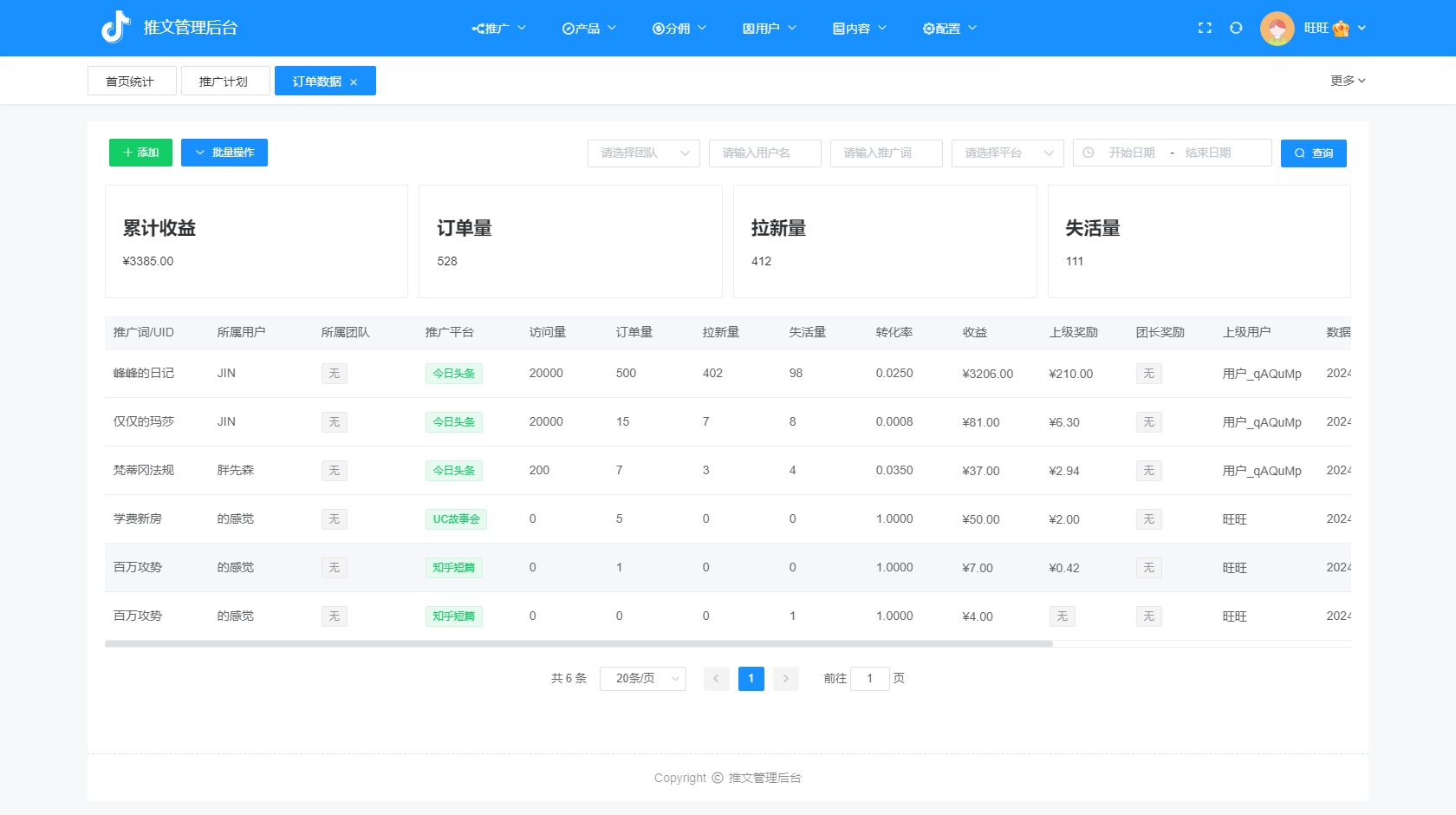Open the 批量操作 dropdown
The height and width of the screenshot is (815, 1456).
click(224, 153)
